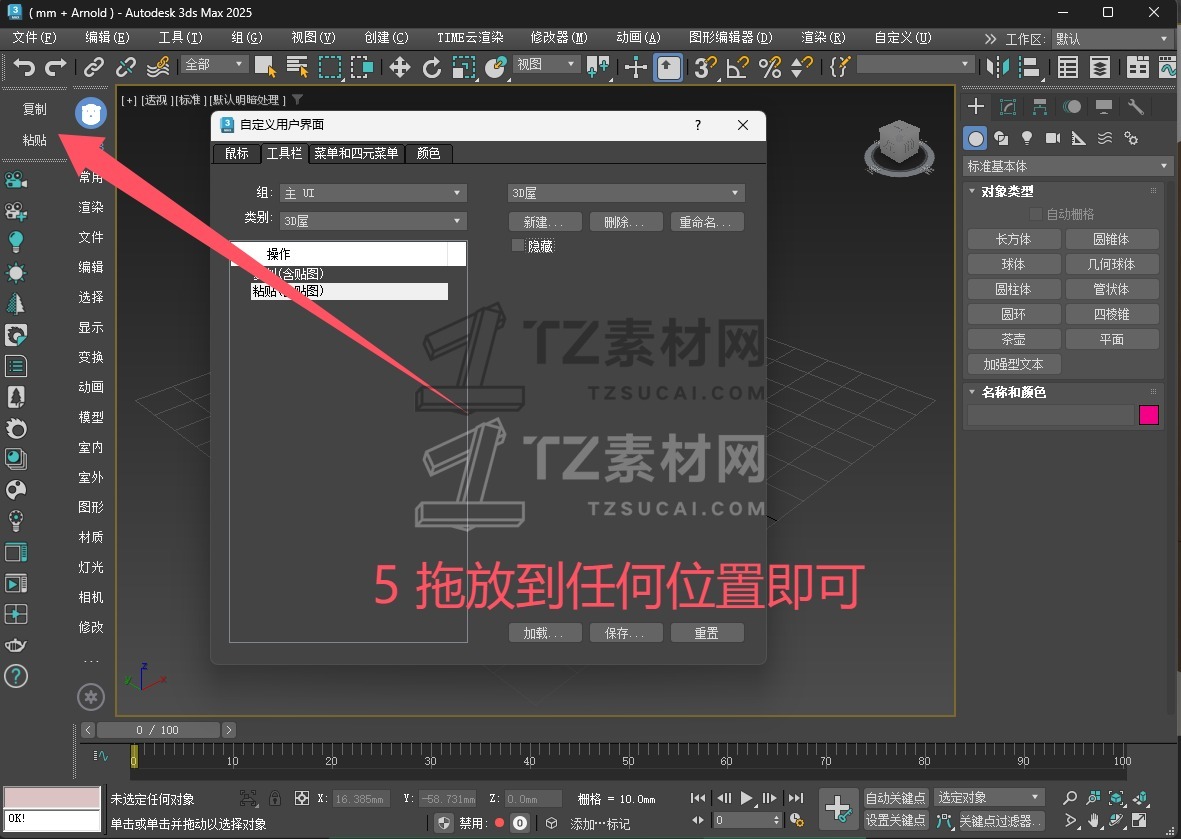Open the 编辑 menu

107,38
